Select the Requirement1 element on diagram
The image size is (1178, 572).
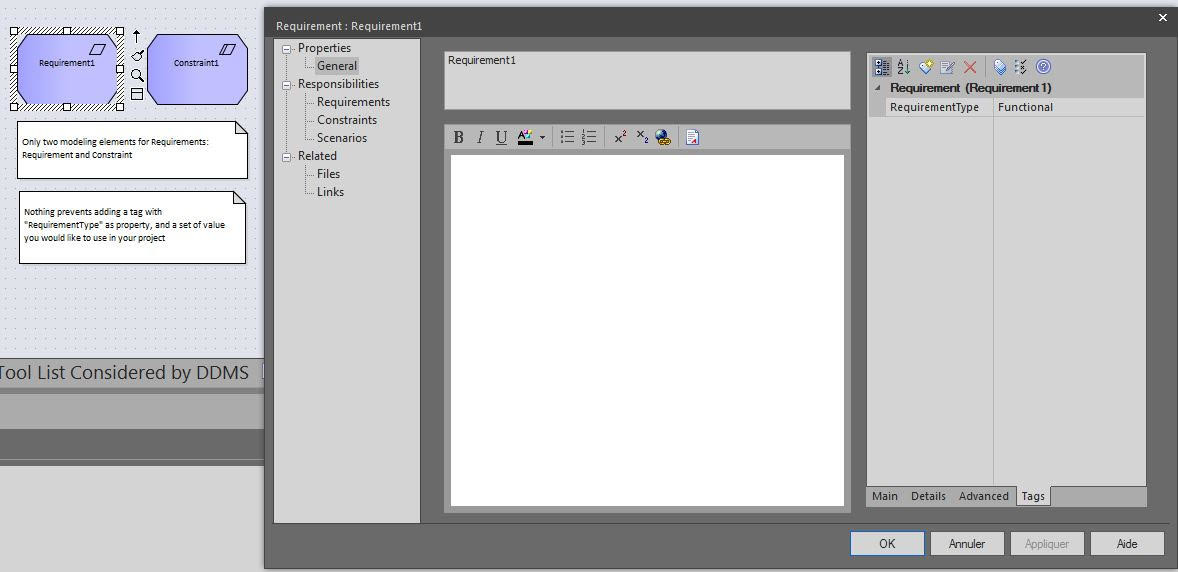tap(67, 69)
